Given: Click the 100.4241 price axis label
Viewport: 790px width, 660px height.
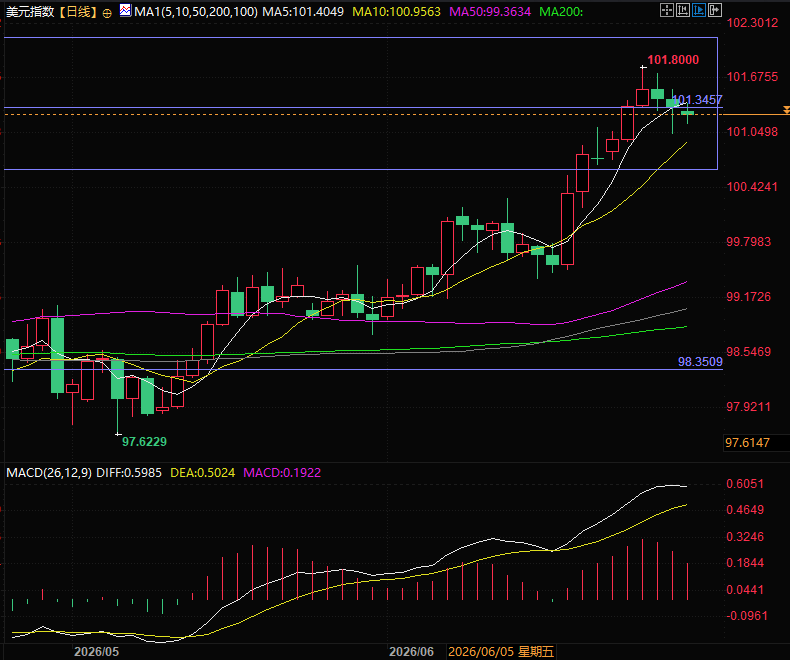Looking at the screenshot, I should point(752,187).
